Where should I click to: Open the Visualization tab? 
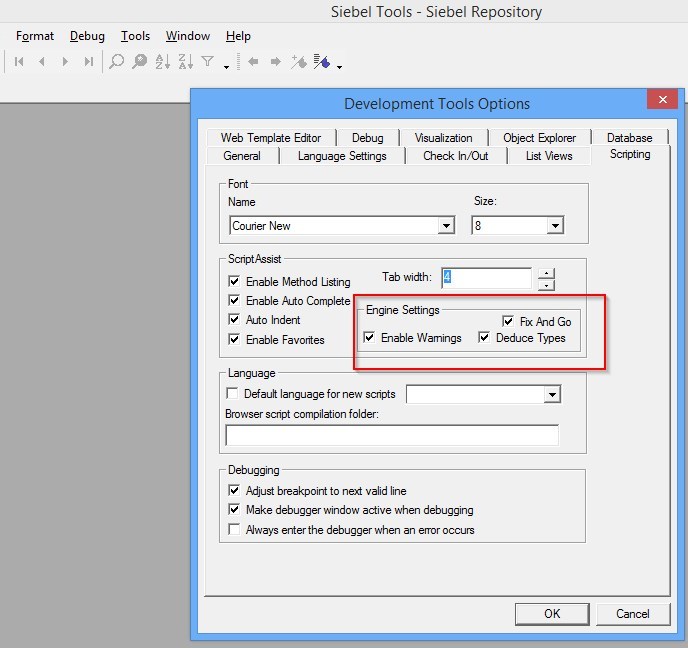[444, 138]
